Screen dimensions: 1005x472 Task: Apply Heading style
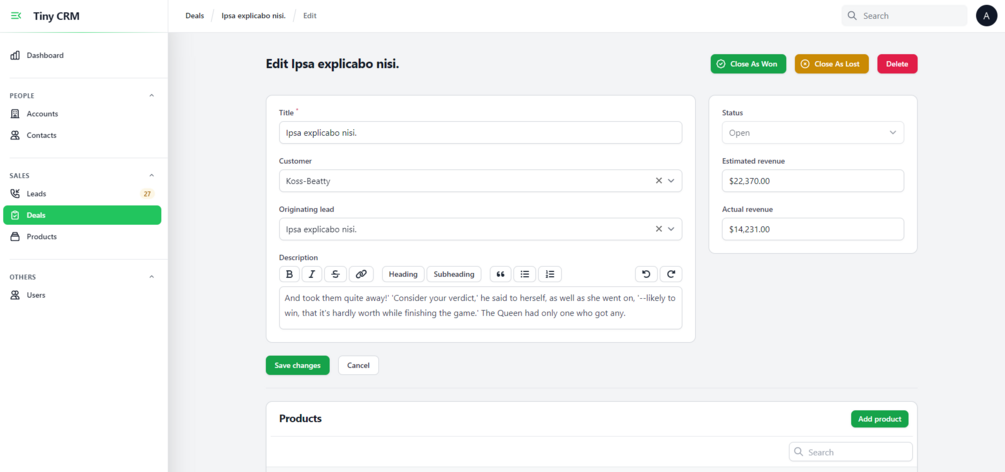point(403,274)
